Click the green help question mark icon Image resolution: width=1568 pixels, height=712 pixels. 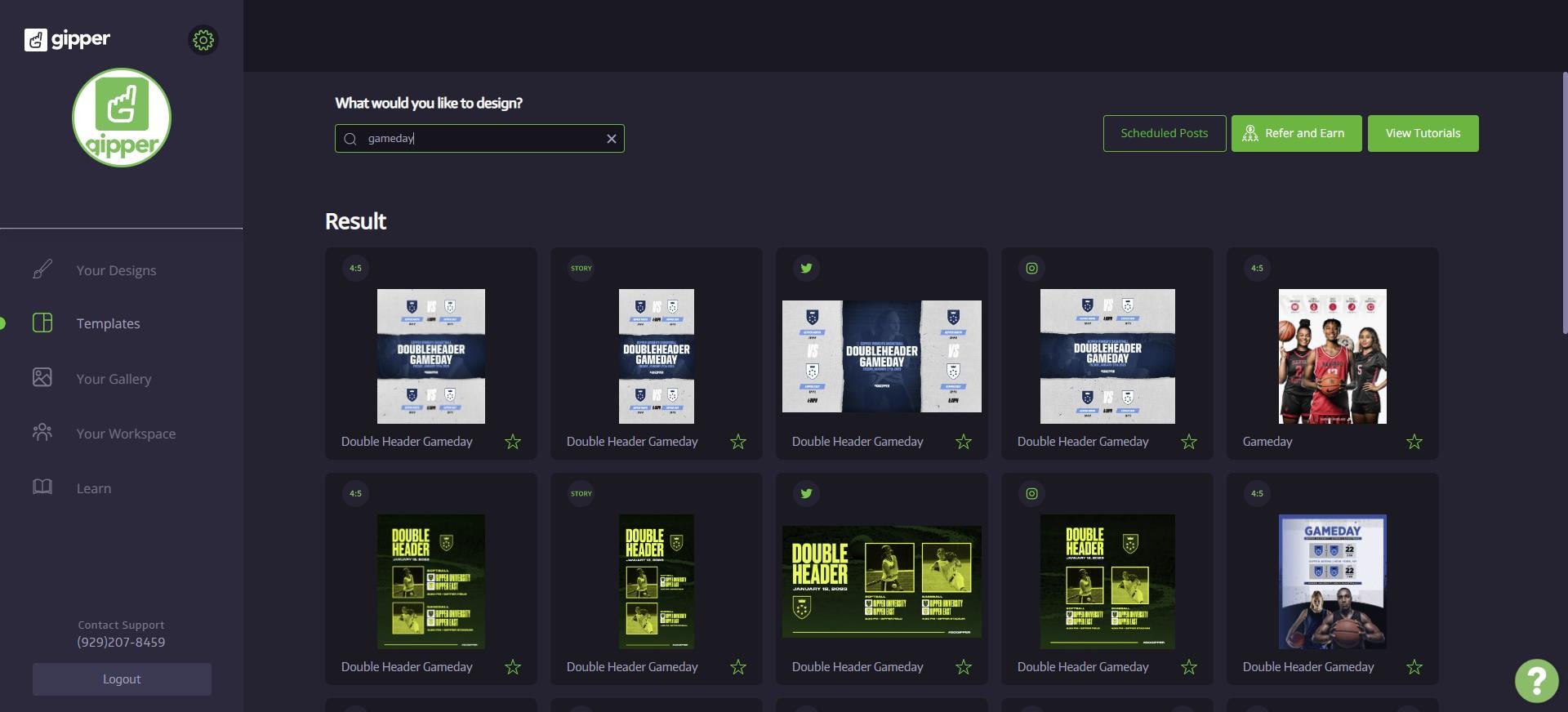(x=1536, y=680)
